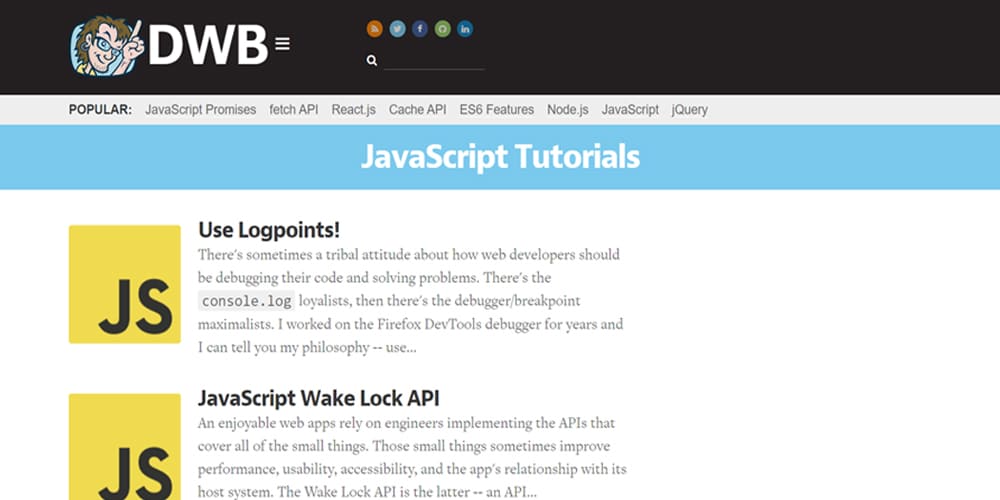Open Node.js popular link

pos(568,110)
